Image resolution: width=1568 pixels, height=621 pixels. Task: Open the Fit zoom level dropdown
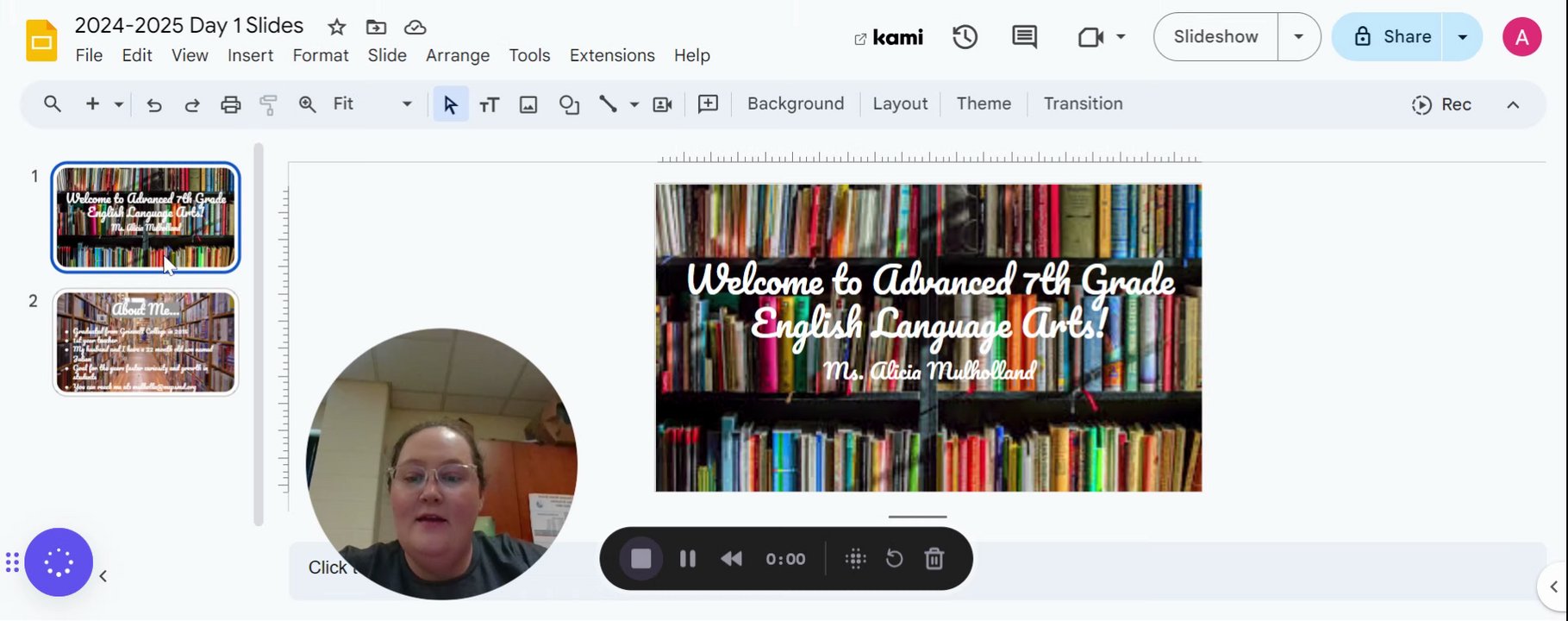tap(372, 104)
